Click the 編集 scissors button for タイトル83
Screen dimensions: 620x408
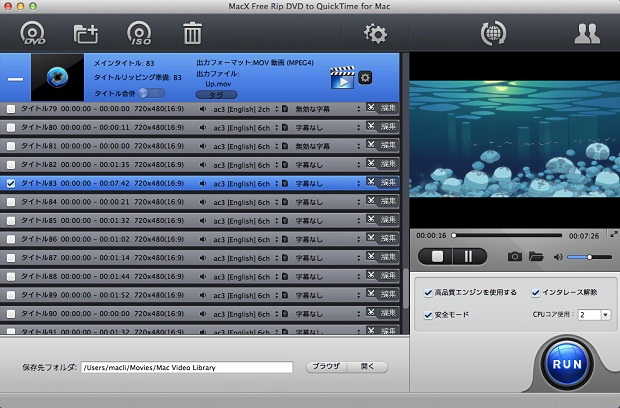pyautogui.click(x=382, y=182)
